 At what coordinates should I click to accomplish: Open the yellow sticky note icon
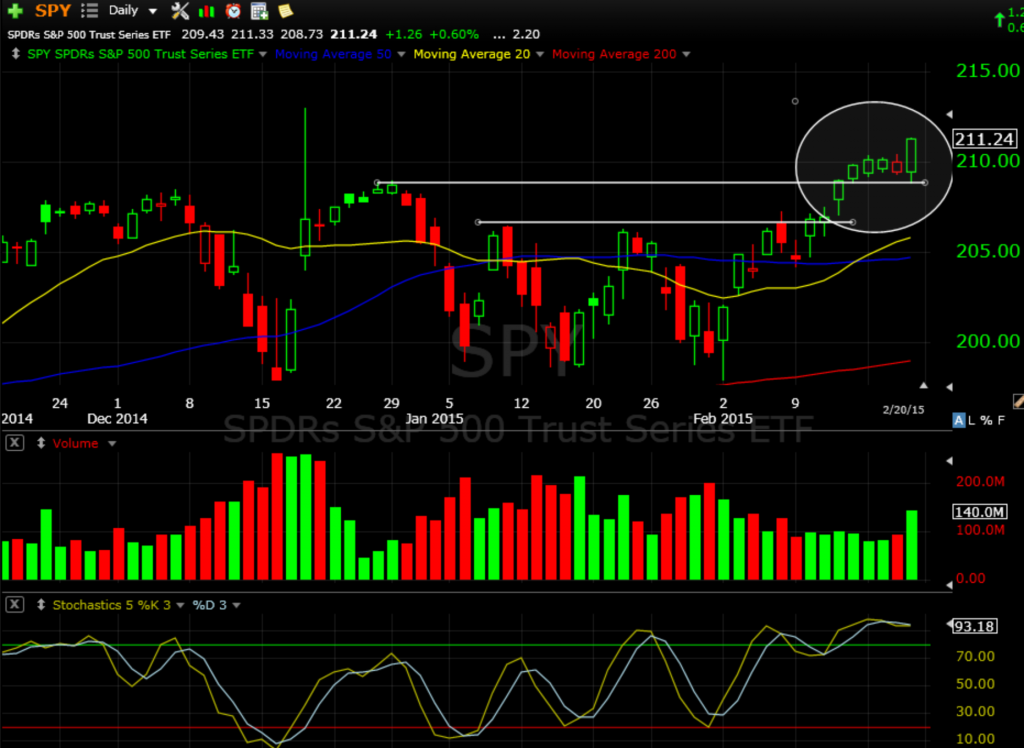[285, 10]
